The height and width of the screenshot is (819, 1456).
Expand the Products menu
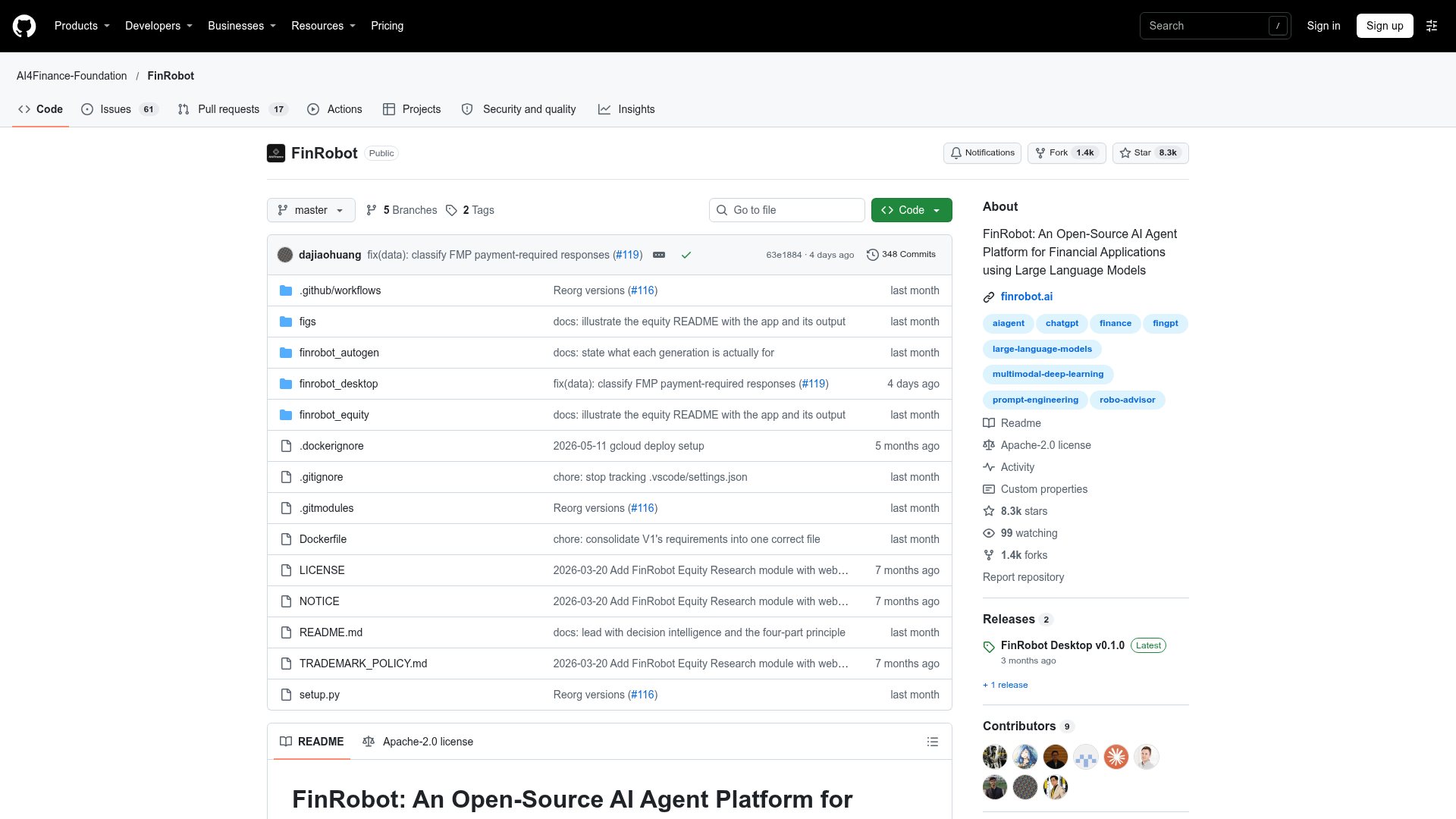[82, 26]
